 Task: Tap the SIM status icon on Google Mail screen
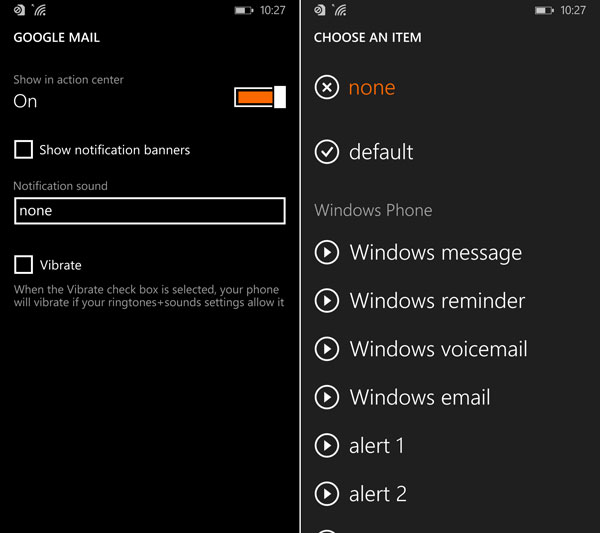click(19, 10)
